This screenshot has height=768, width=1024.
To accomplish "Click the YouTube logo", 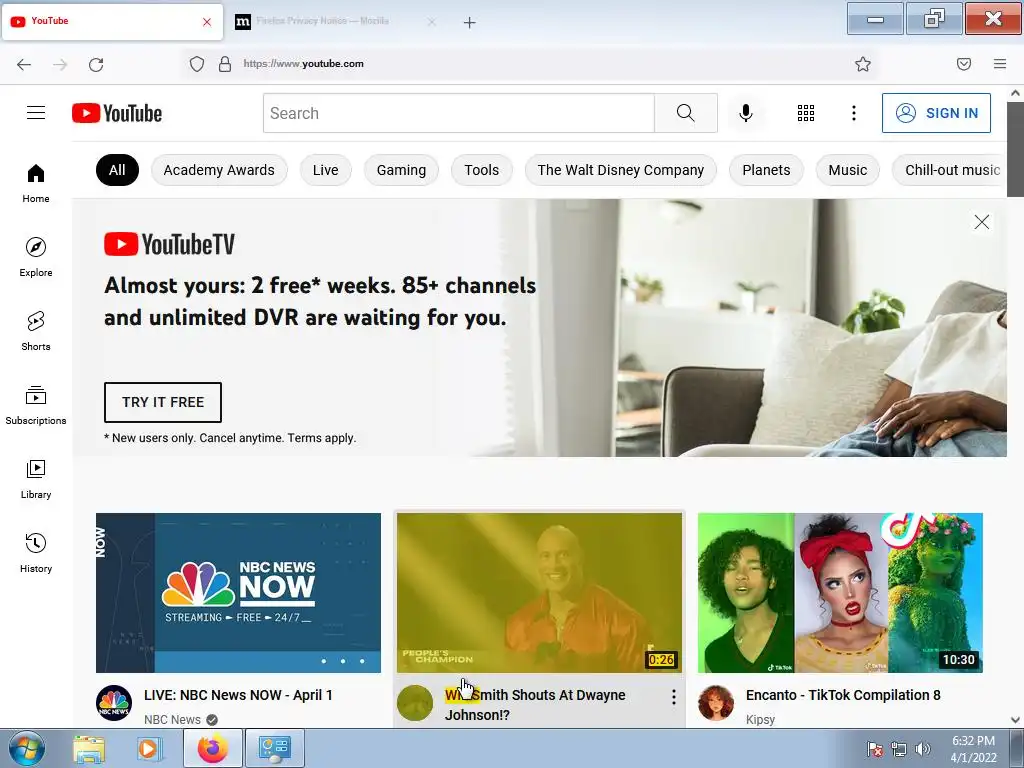I will point(117,113).
